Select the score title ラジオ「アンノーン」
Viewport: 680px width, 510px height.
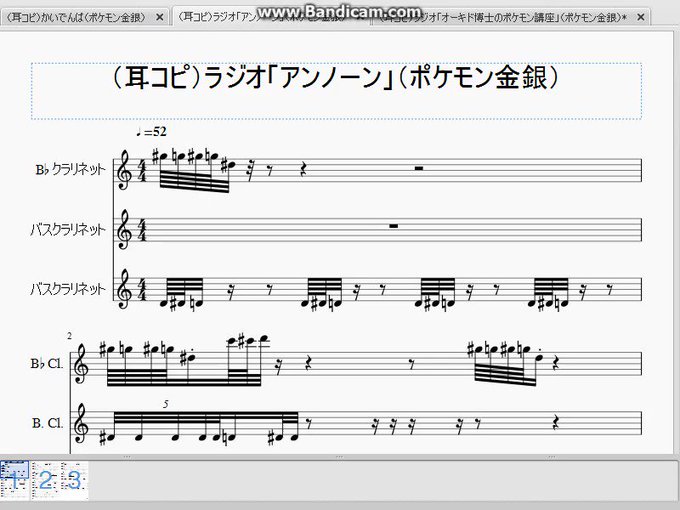(x=336, y=78)
